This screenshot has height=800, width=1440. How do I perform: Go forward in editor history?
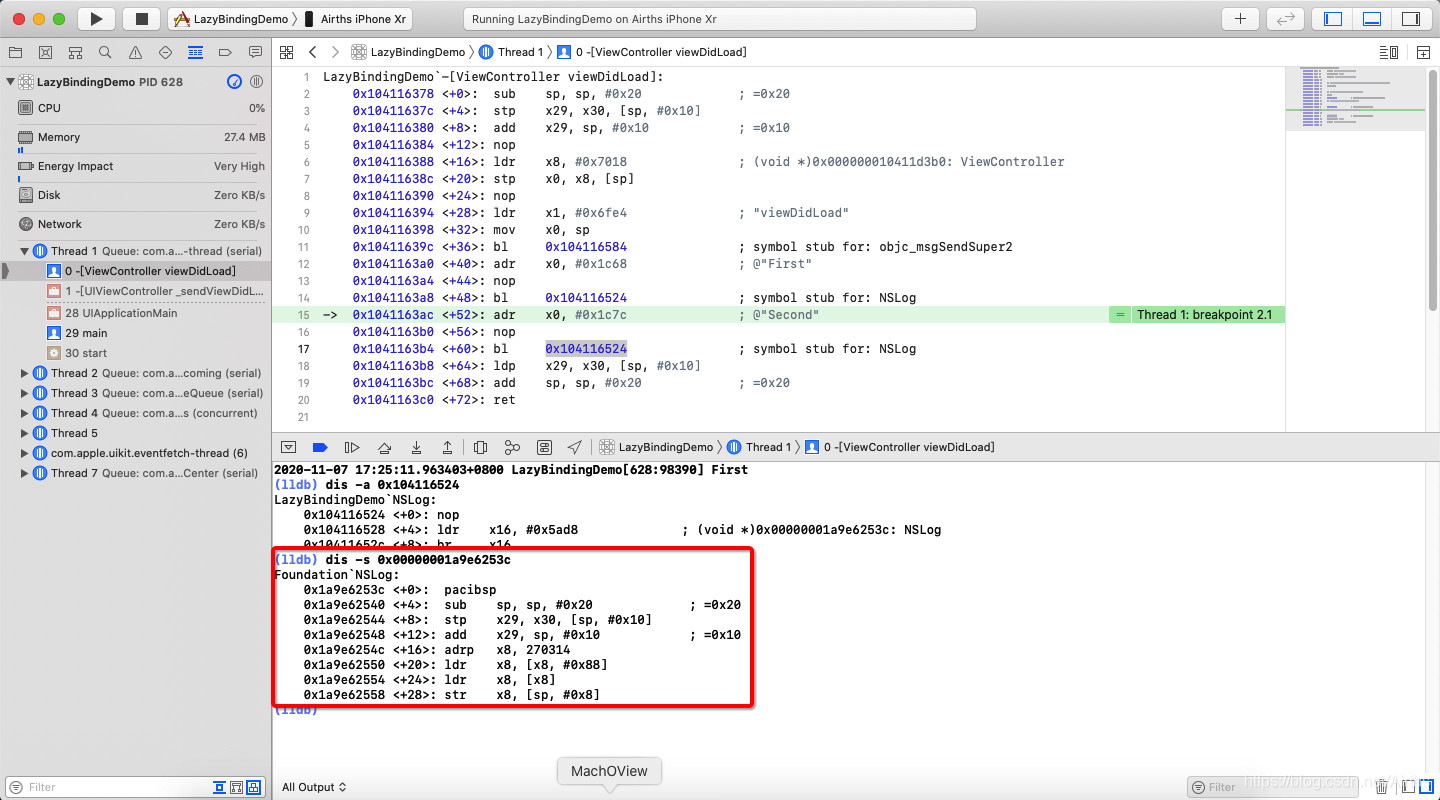click(x=335, y=52)
